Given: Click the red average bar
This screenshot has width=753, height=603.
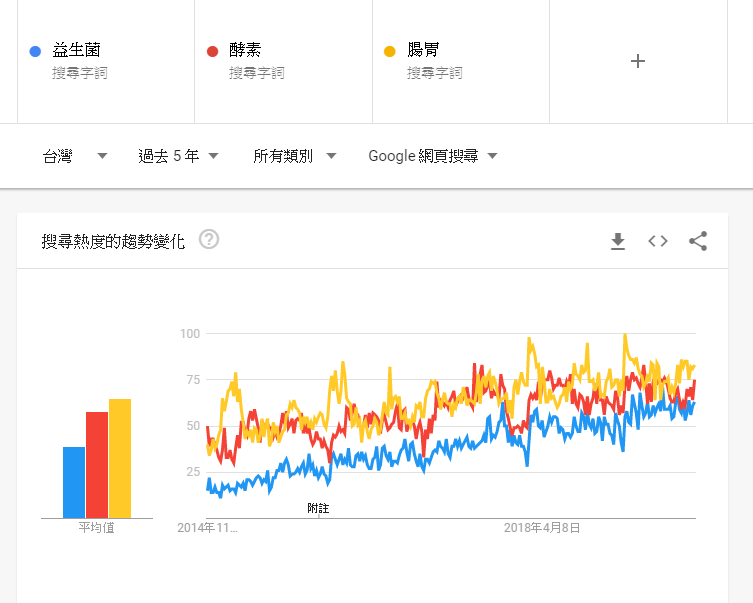Looking at the screenshot, I should coord(97,465).
